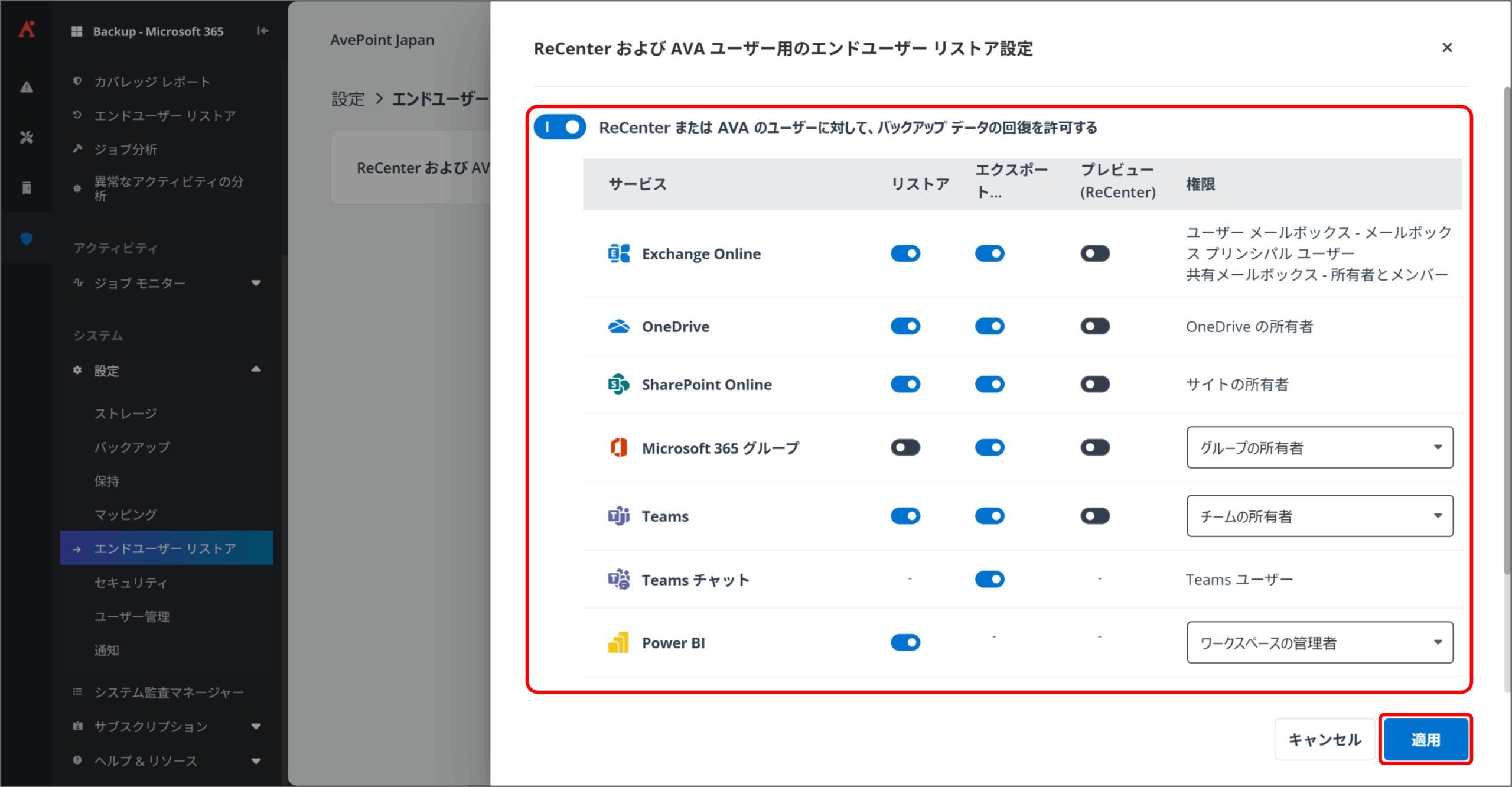Open the セキュリティ settings menu item

click(131, 583)
